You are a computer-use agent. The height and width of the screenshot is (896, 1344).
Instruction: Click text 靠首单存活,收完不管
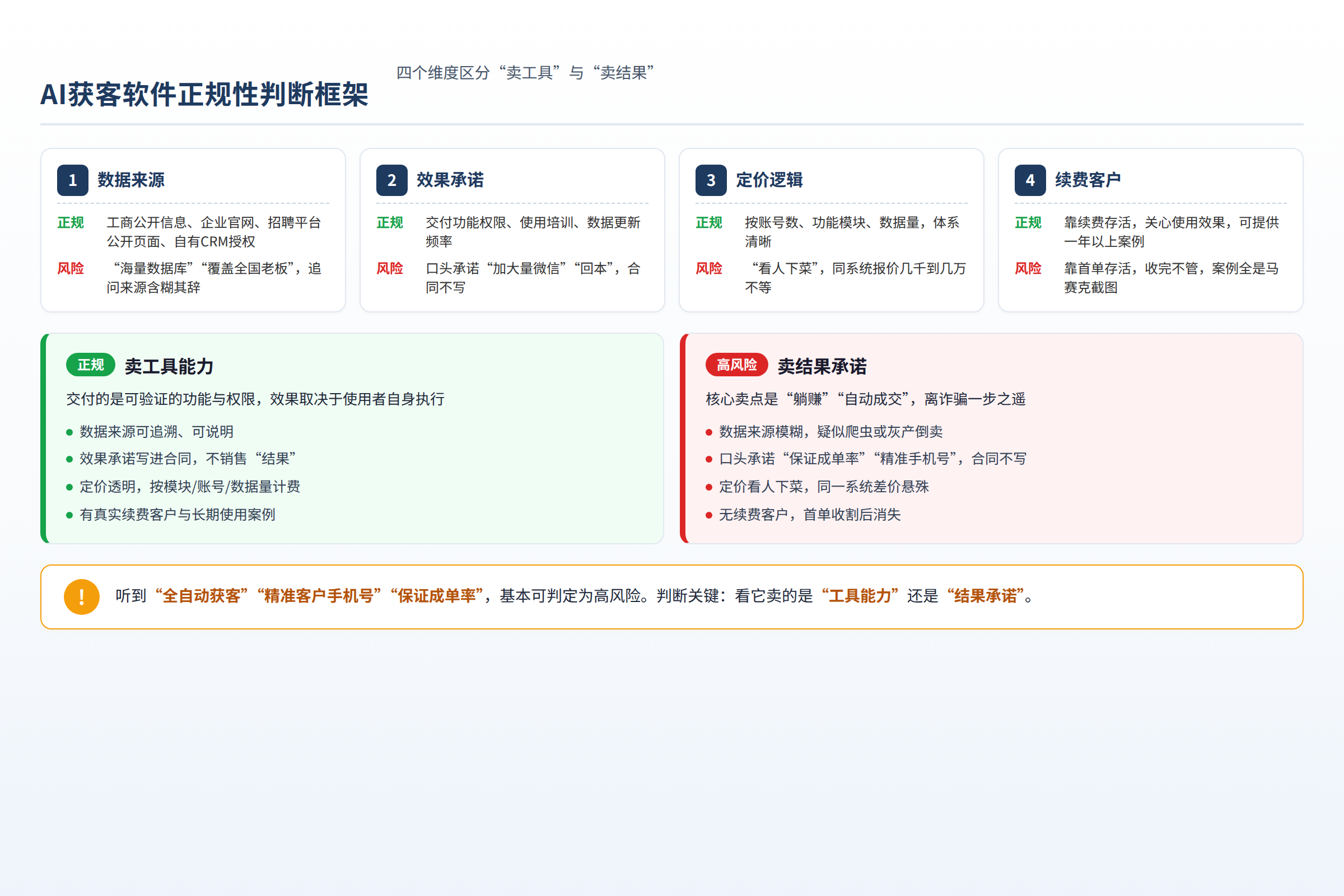click(x=1131, y=268)
